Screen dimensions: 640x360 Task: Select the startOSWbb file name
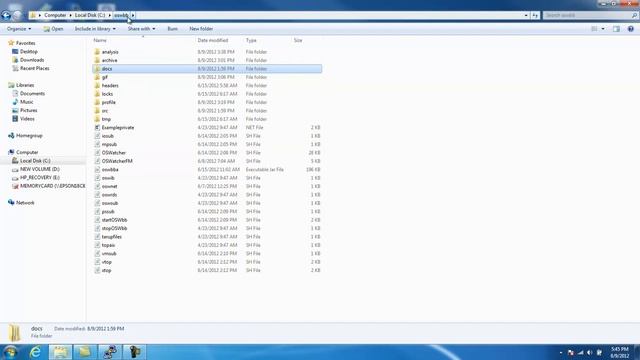click(114, 220)
